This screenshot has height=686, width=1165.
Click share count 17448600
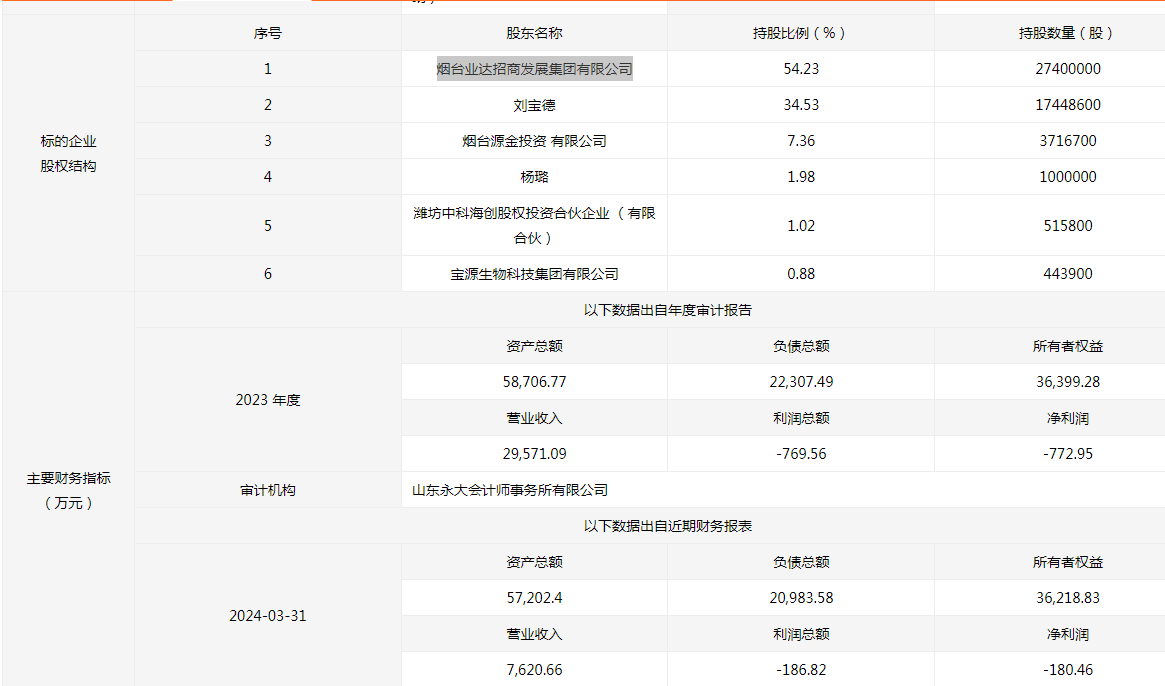click(1068, 105)
